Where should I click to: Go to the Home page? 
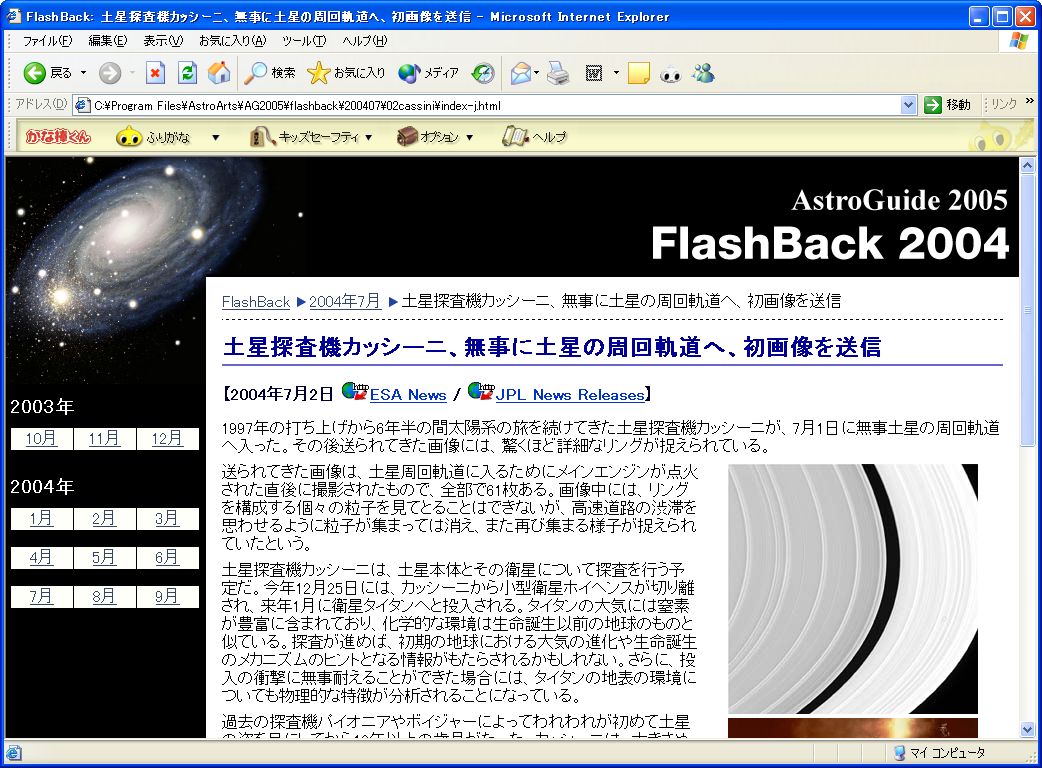pyautogui.click(x=219, y=73)
